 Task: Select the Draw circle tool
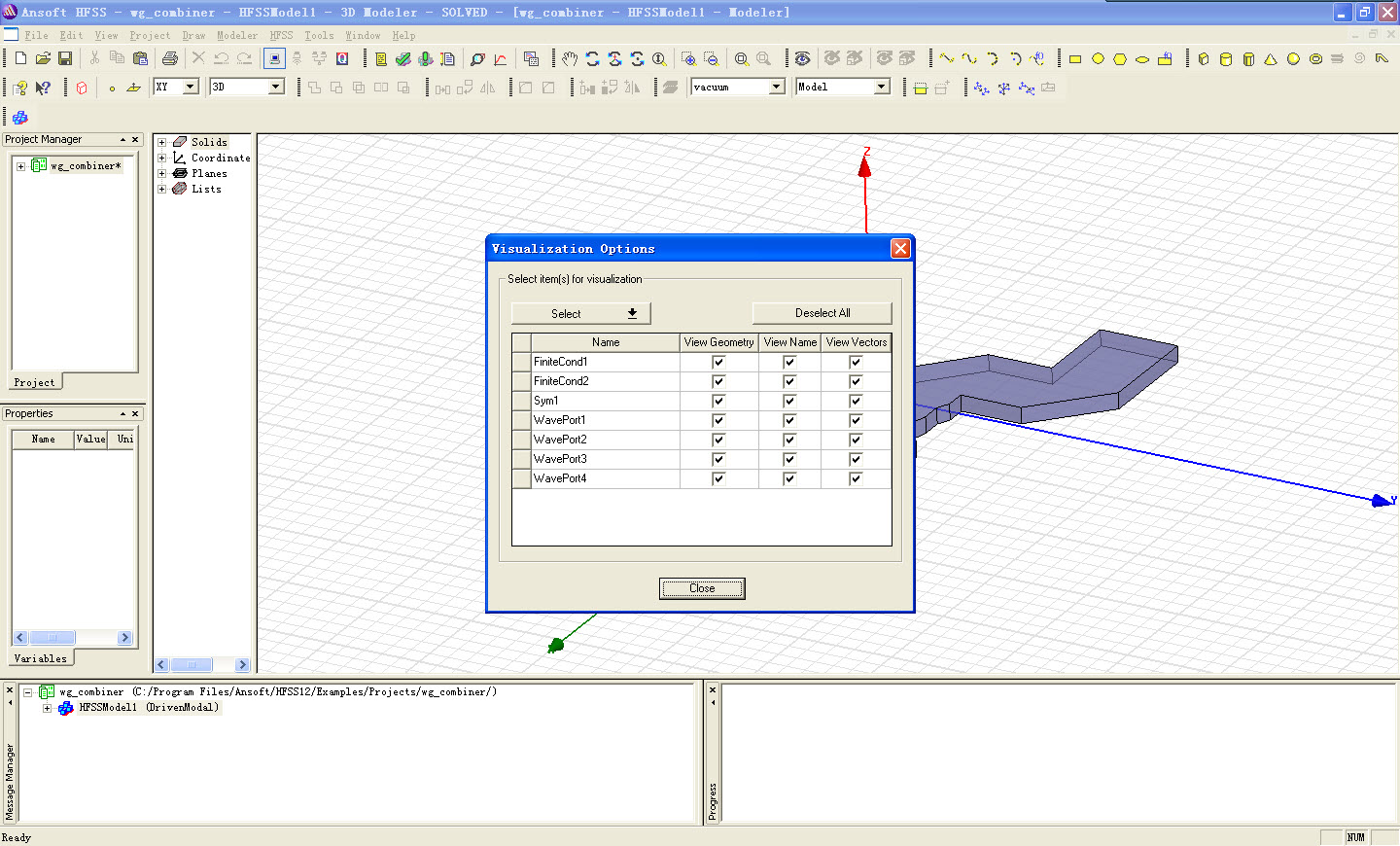point(1098,58)
